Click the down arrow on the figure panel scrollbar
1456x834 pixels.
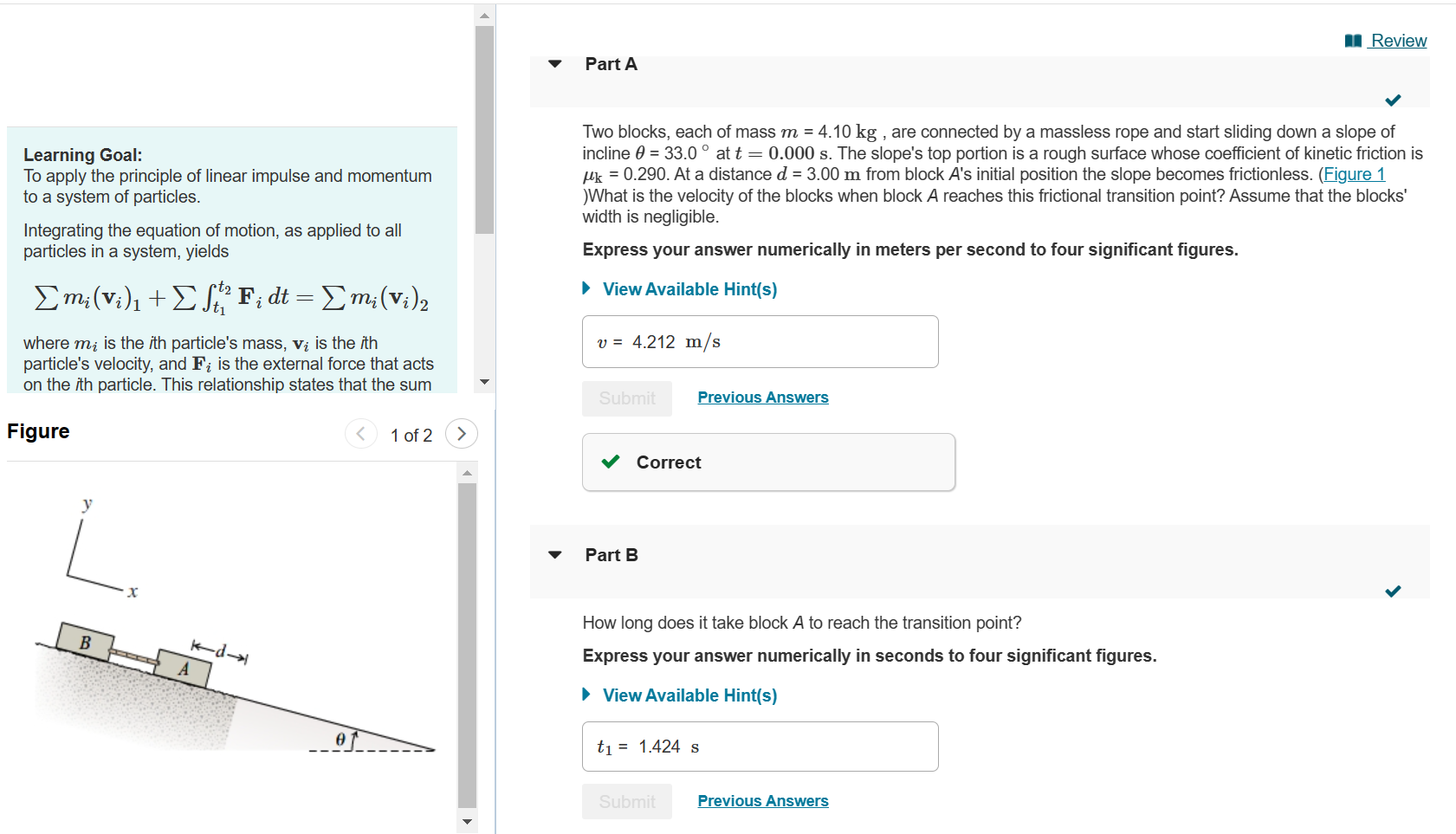467,821
